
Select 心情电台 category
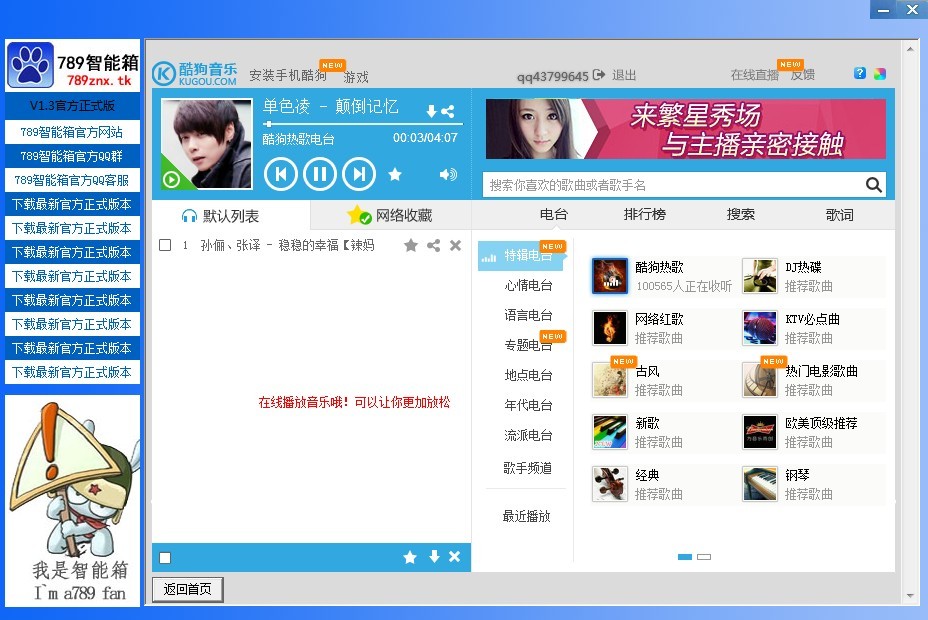pos(528,285)
